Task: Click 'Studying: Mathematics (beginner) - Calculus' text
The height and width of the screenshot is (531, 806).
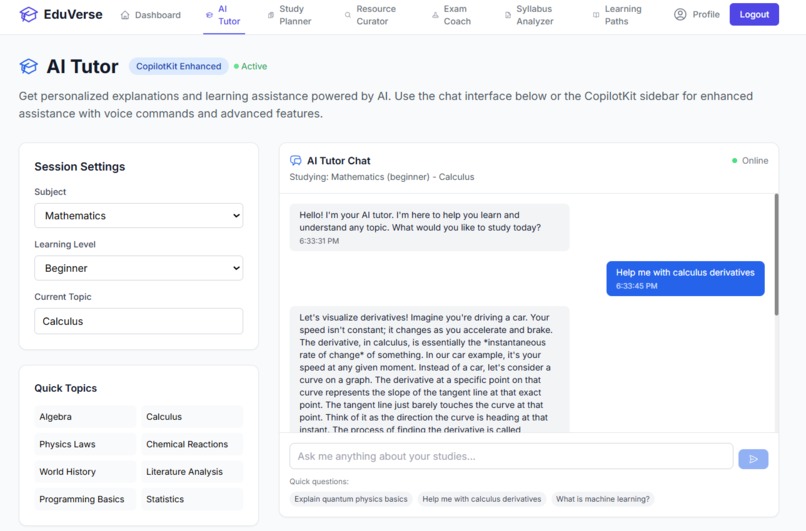Action: [381, 177]
